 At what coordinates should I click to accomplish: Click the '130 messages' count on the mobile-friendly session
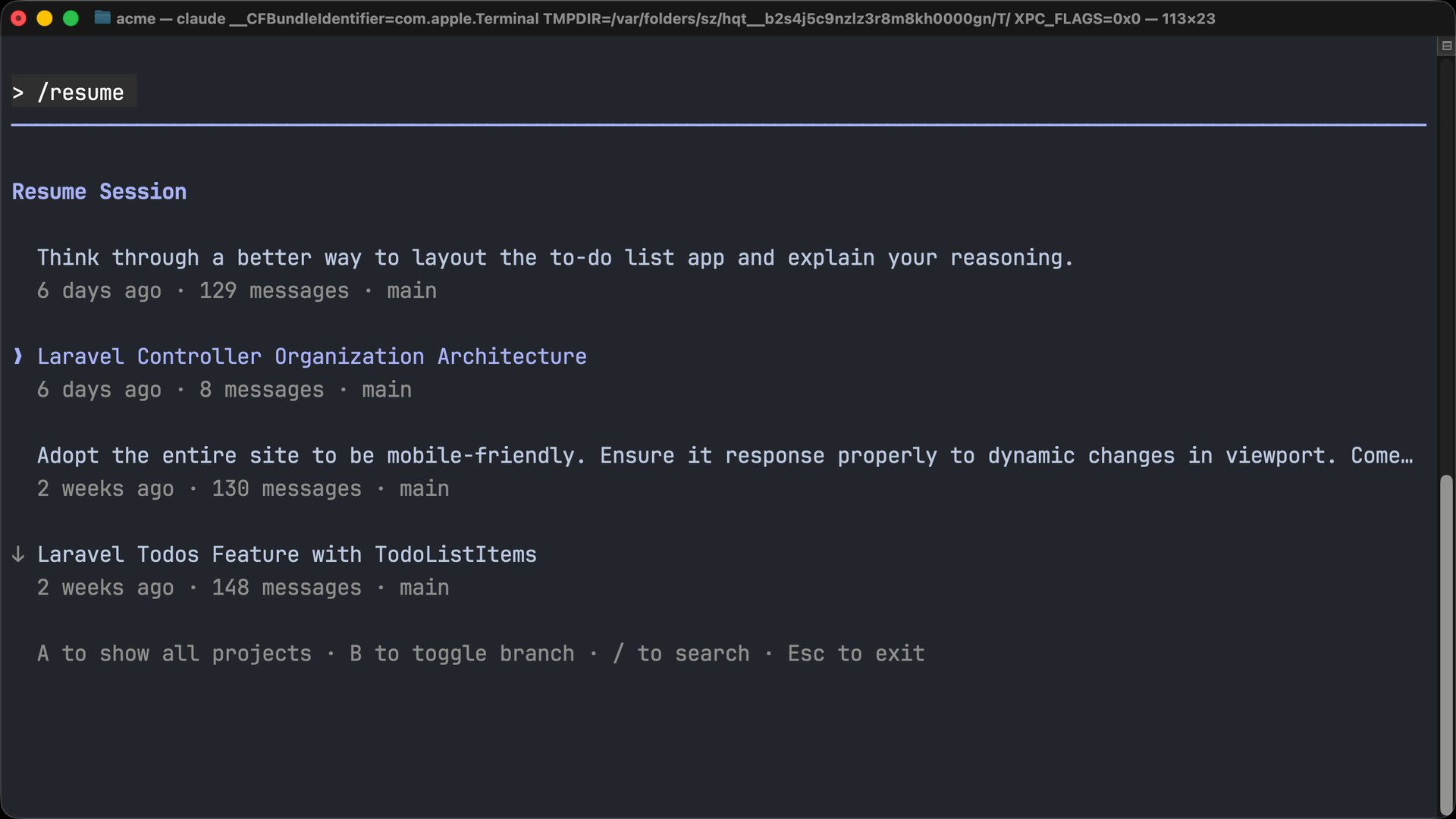point(286,488)
